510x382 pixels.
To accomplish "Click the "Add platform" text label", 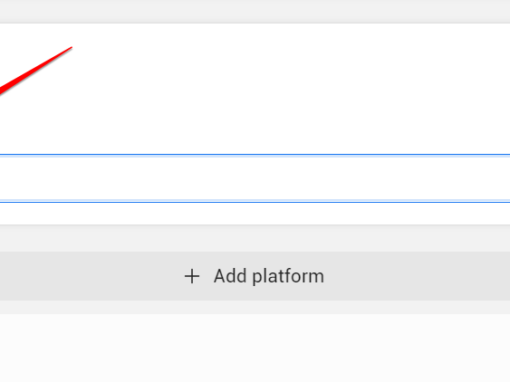I will (269, 276).
